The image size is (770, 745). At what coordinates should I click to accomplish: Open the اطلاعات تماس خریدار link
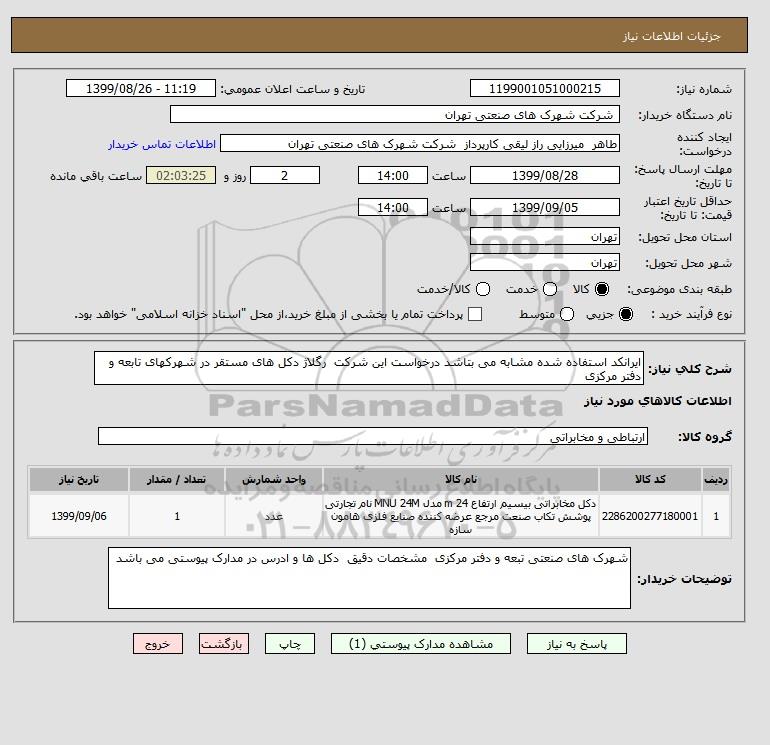click(x=162, y=144)
